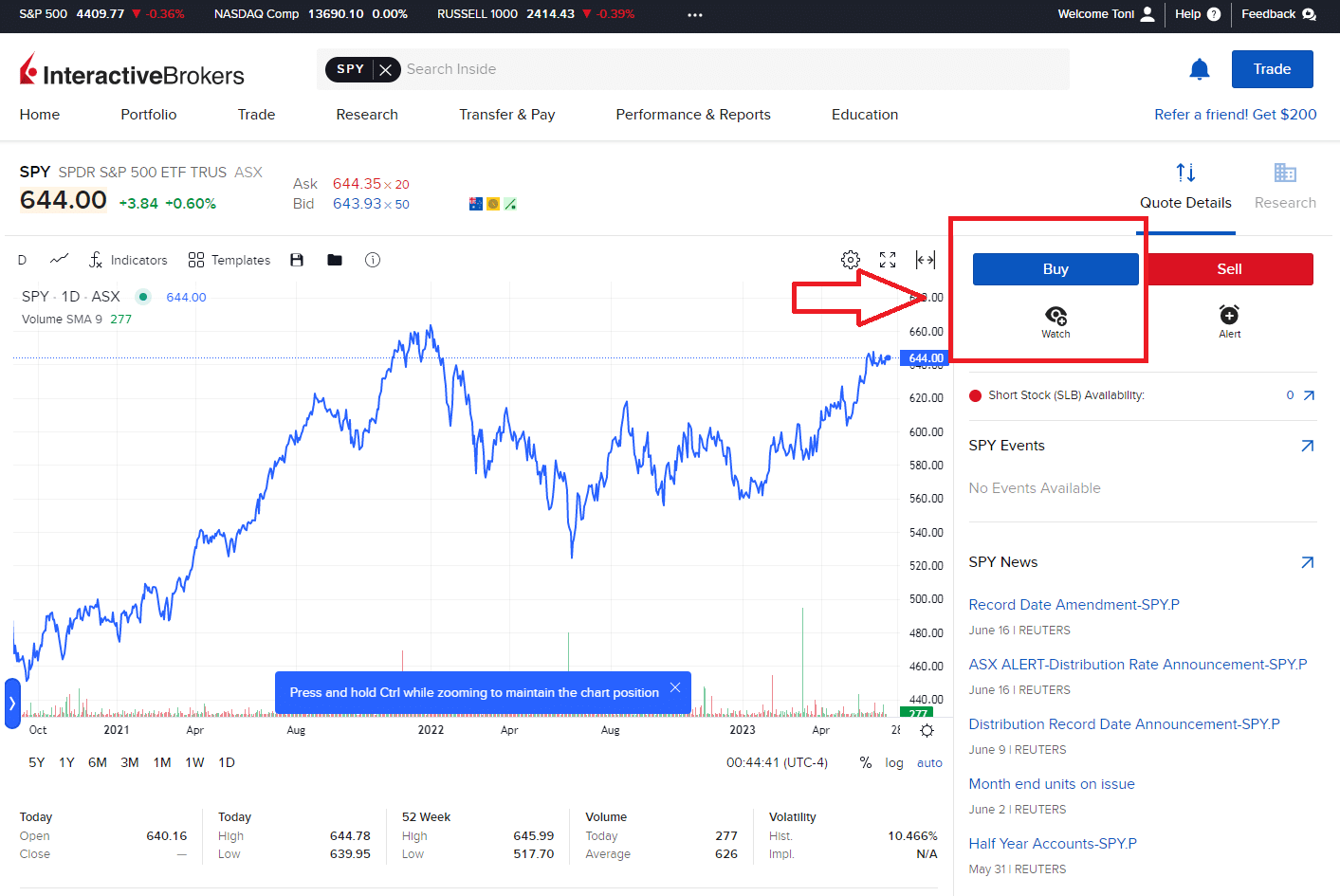This screenshot has height=896, width=1340.
Task: Dismiss the Ctrl zoom tip
Action: (x=675, y=687)
